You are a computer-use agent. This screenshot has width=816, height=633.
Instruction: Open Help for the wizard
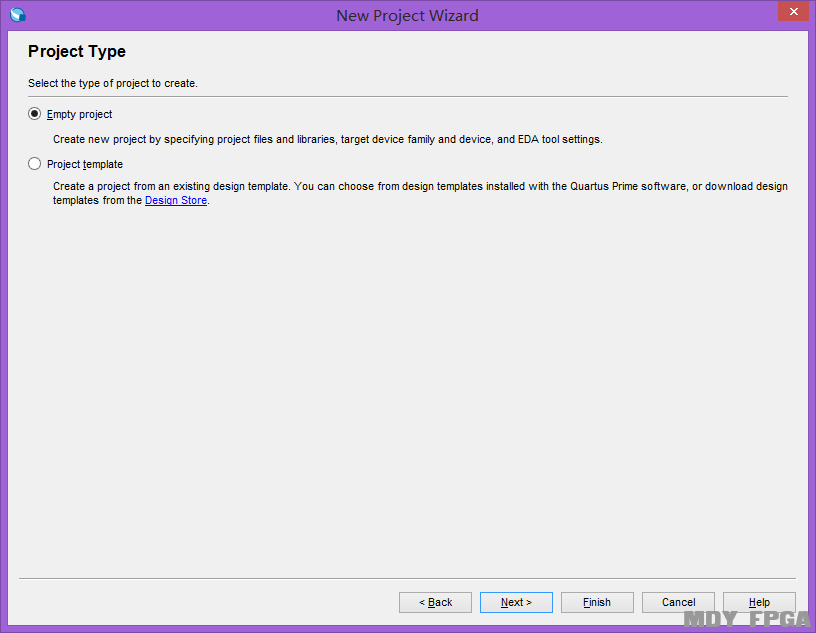(x=759, y=602)
